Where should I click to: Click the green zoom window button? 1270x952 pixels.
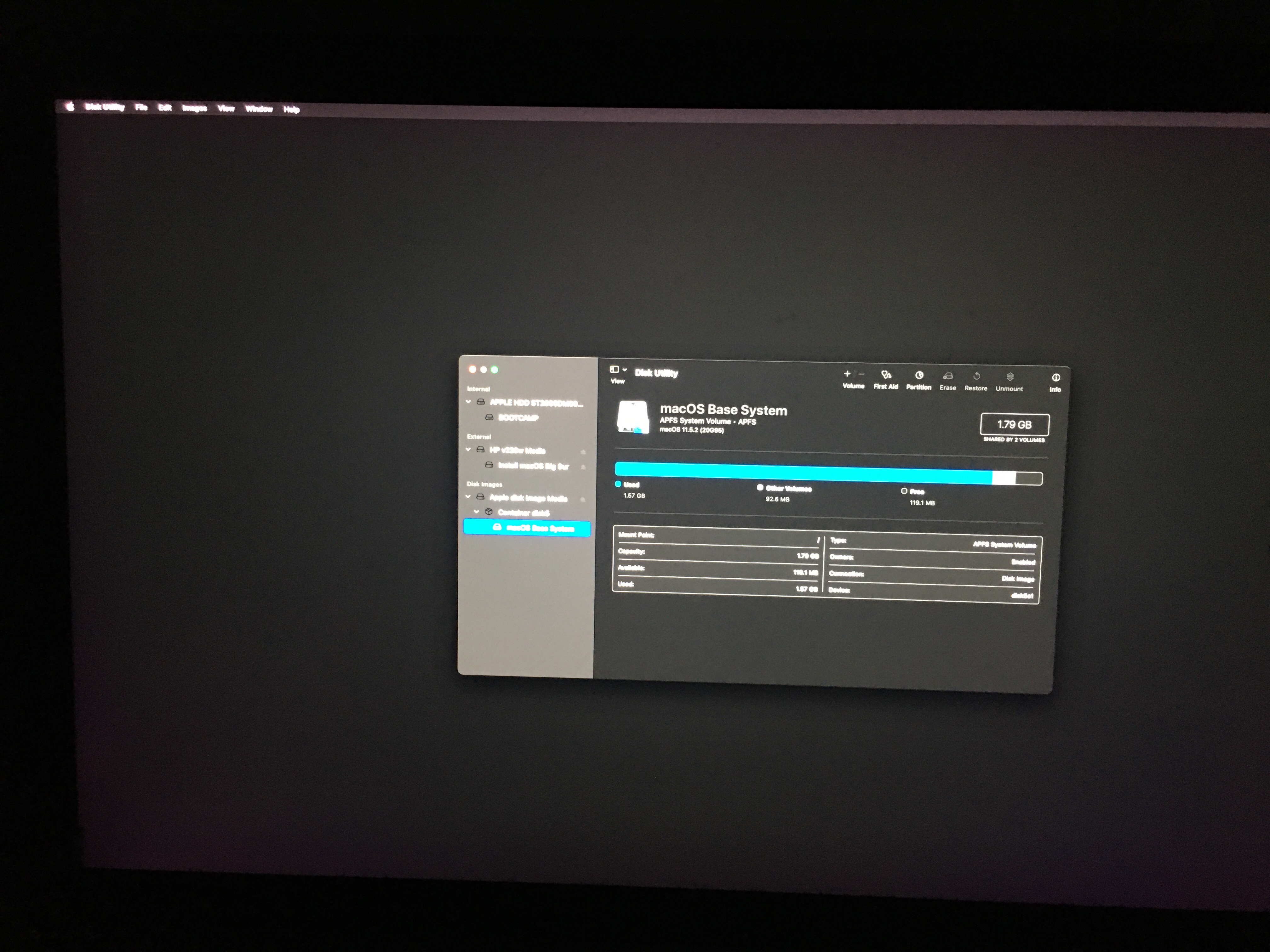click(x=494, y=370)
